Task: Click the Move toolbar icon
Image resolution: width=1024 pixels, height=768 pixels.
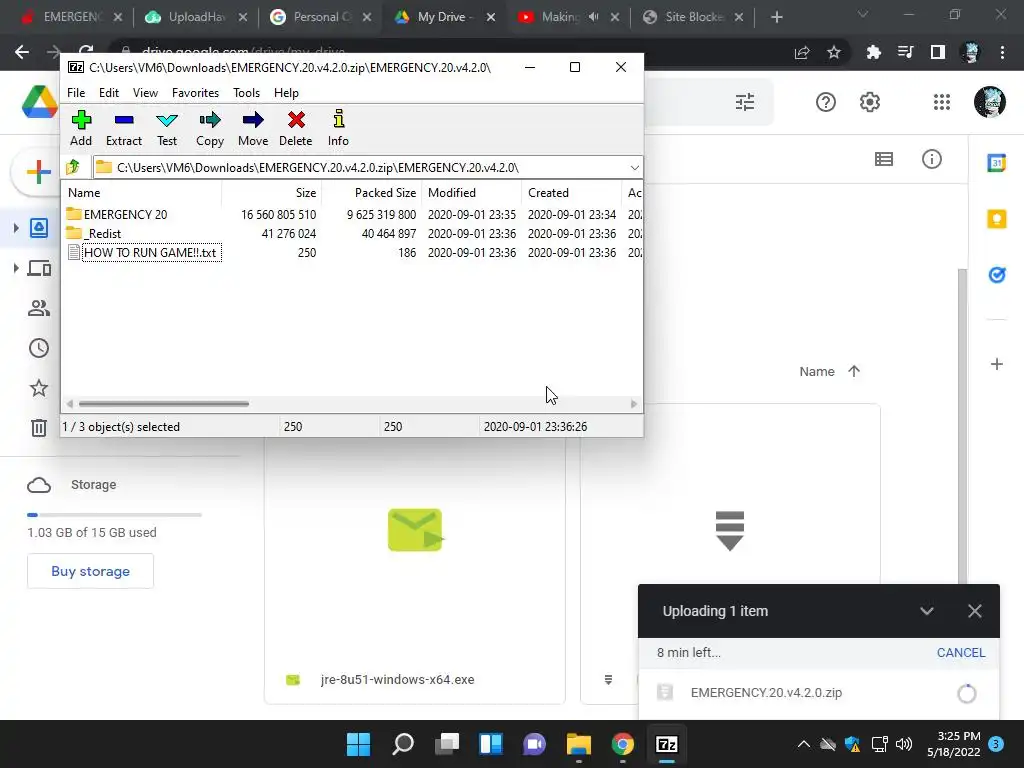Action: 253,129
